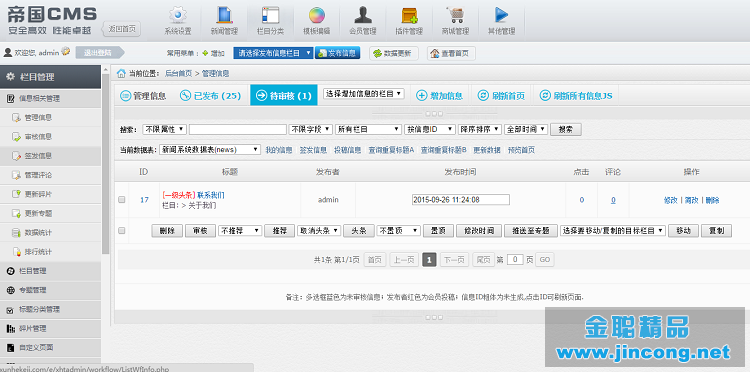Open the 请选择发布信息栏目 dropdown
Viewport: 750px width, 372px height.
point(273,53)
